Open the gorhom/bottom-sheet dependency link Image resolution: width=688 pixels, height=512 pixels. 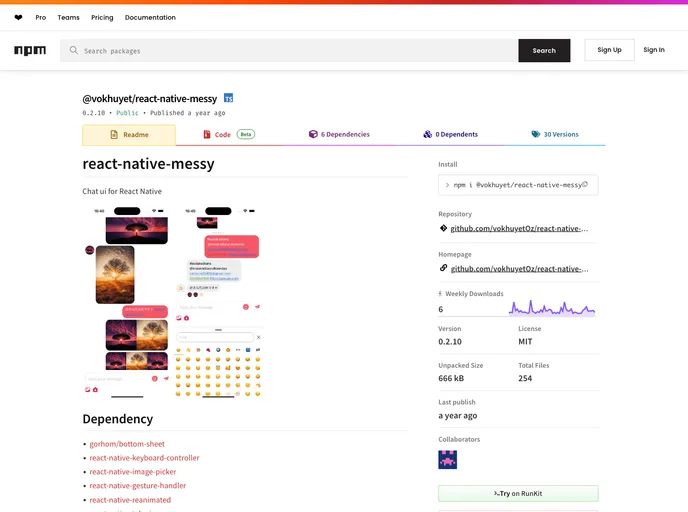(127, 444)
